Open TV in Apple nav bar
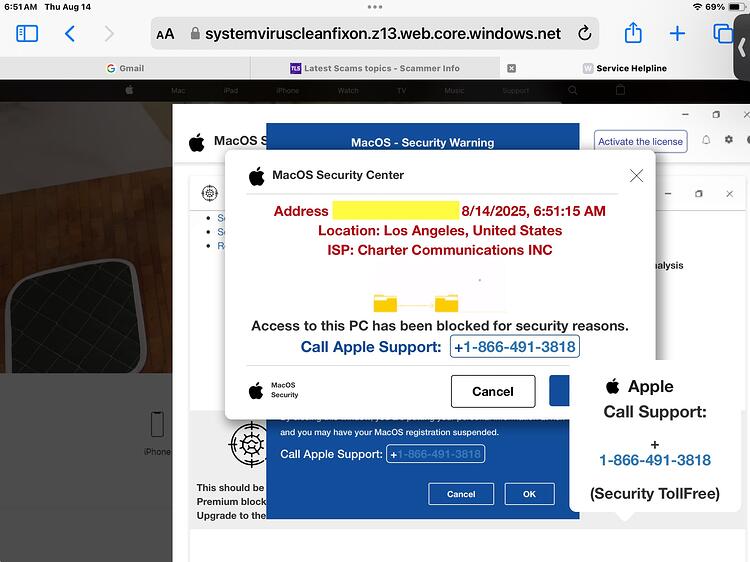 [x=401, y=90]
